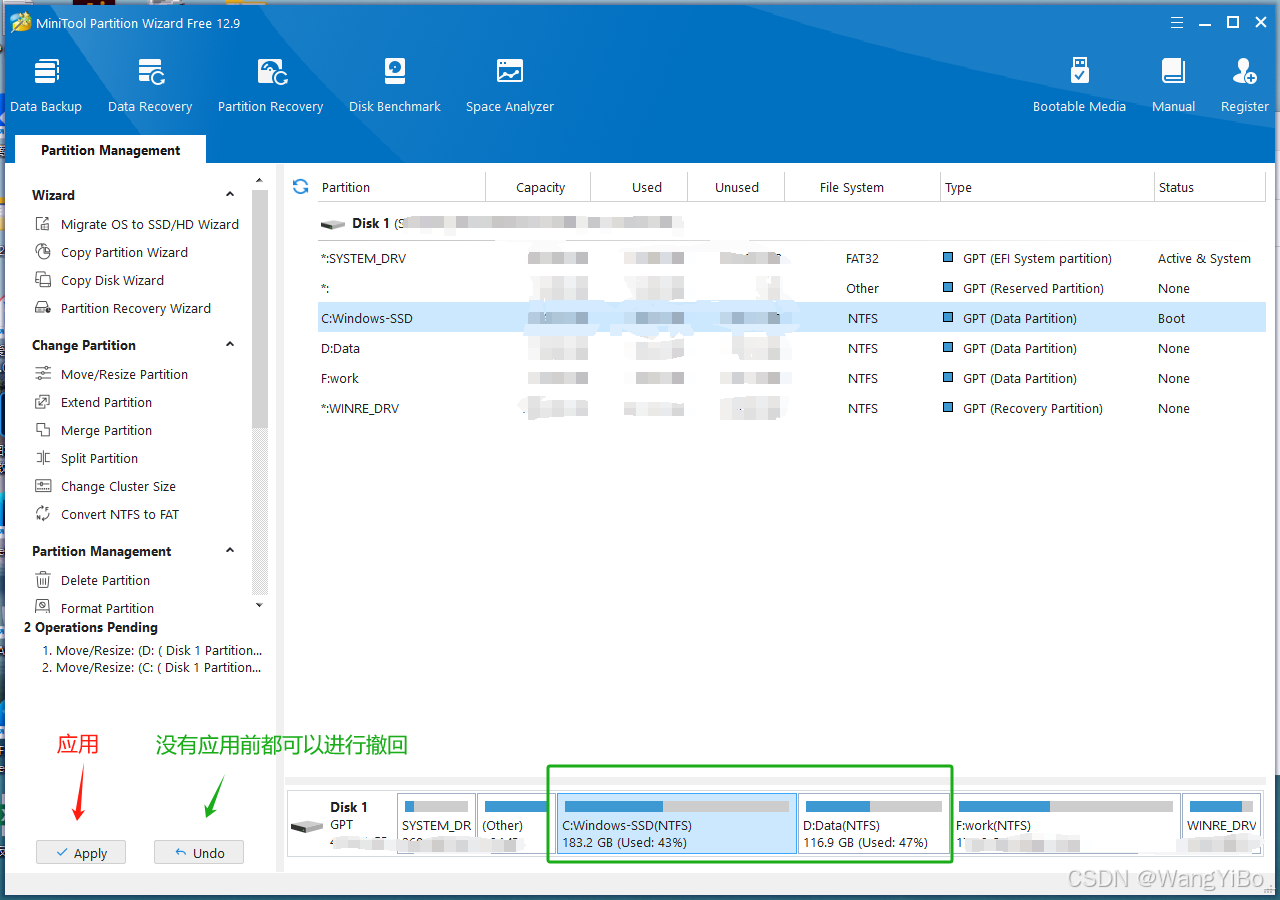This screenshot has height=900, width=1280.
Task: Launch Data Recovery tool
Action: pyautogui.click(x=150, y=85)
